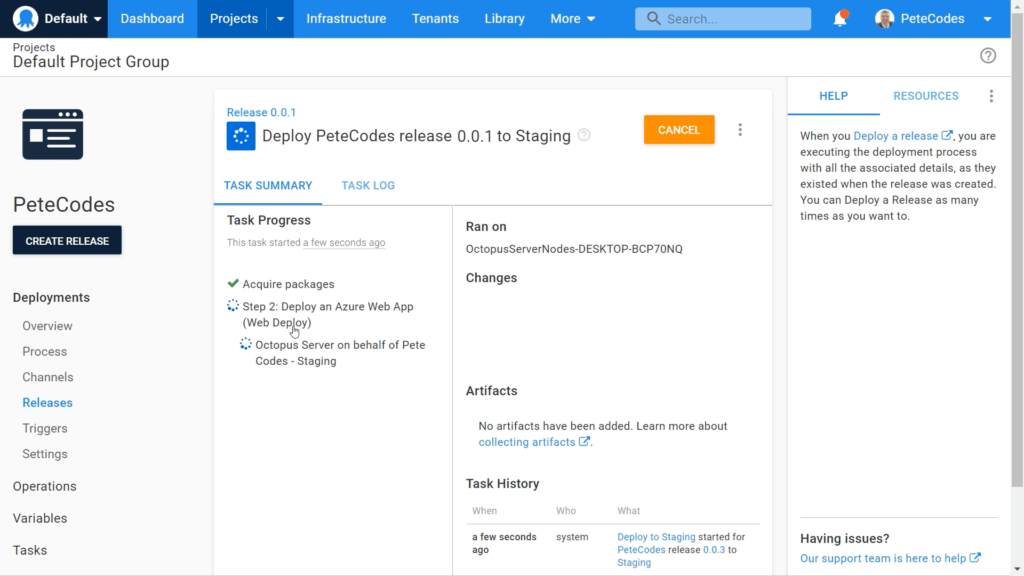Click the Create Release button
Image resolution: width=1024 pixels, height=576 pixels.
point(67,240)
